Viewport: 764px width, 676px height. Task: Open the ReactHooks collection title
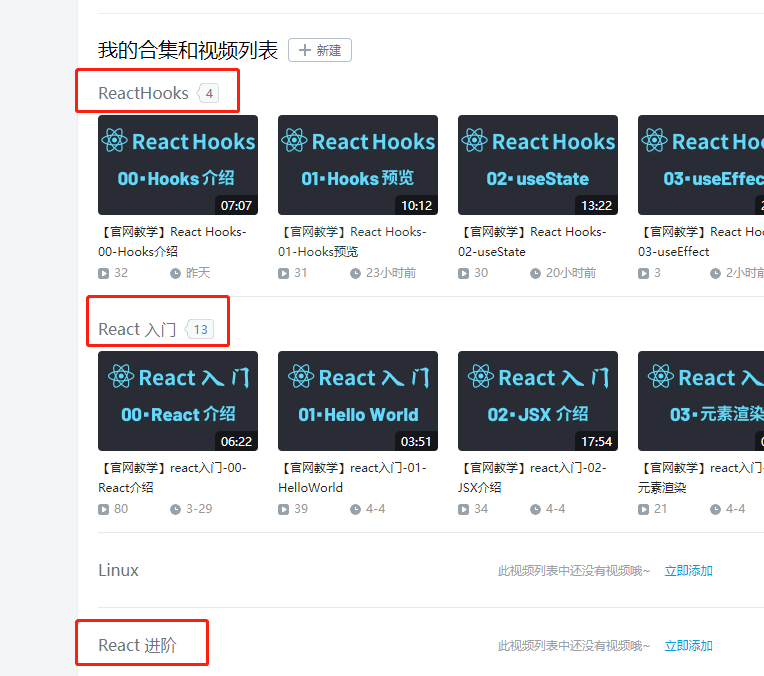143,93
